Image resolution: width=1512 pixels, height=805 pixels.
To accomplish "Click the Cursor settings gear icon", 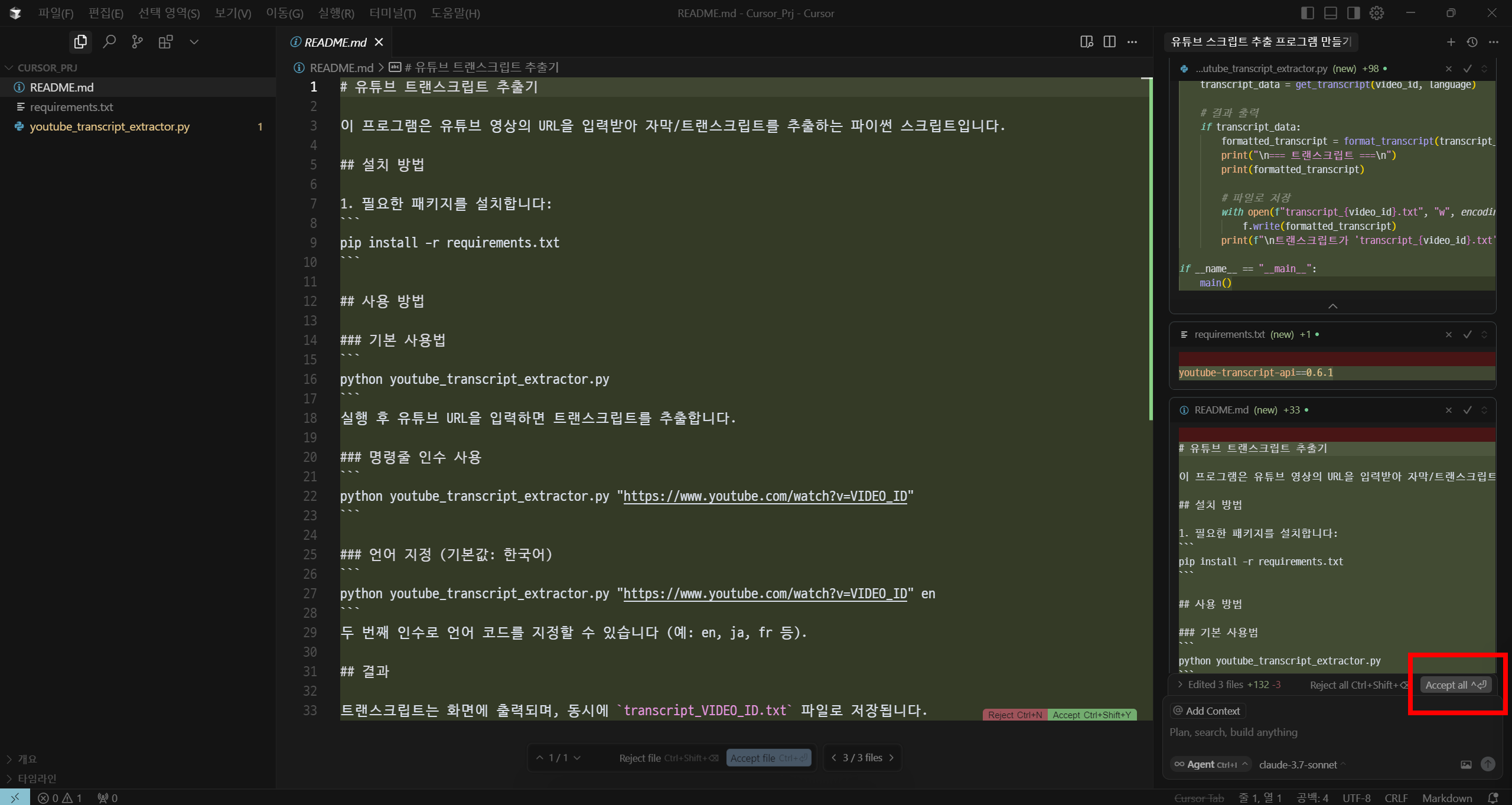I will 1377,13.
